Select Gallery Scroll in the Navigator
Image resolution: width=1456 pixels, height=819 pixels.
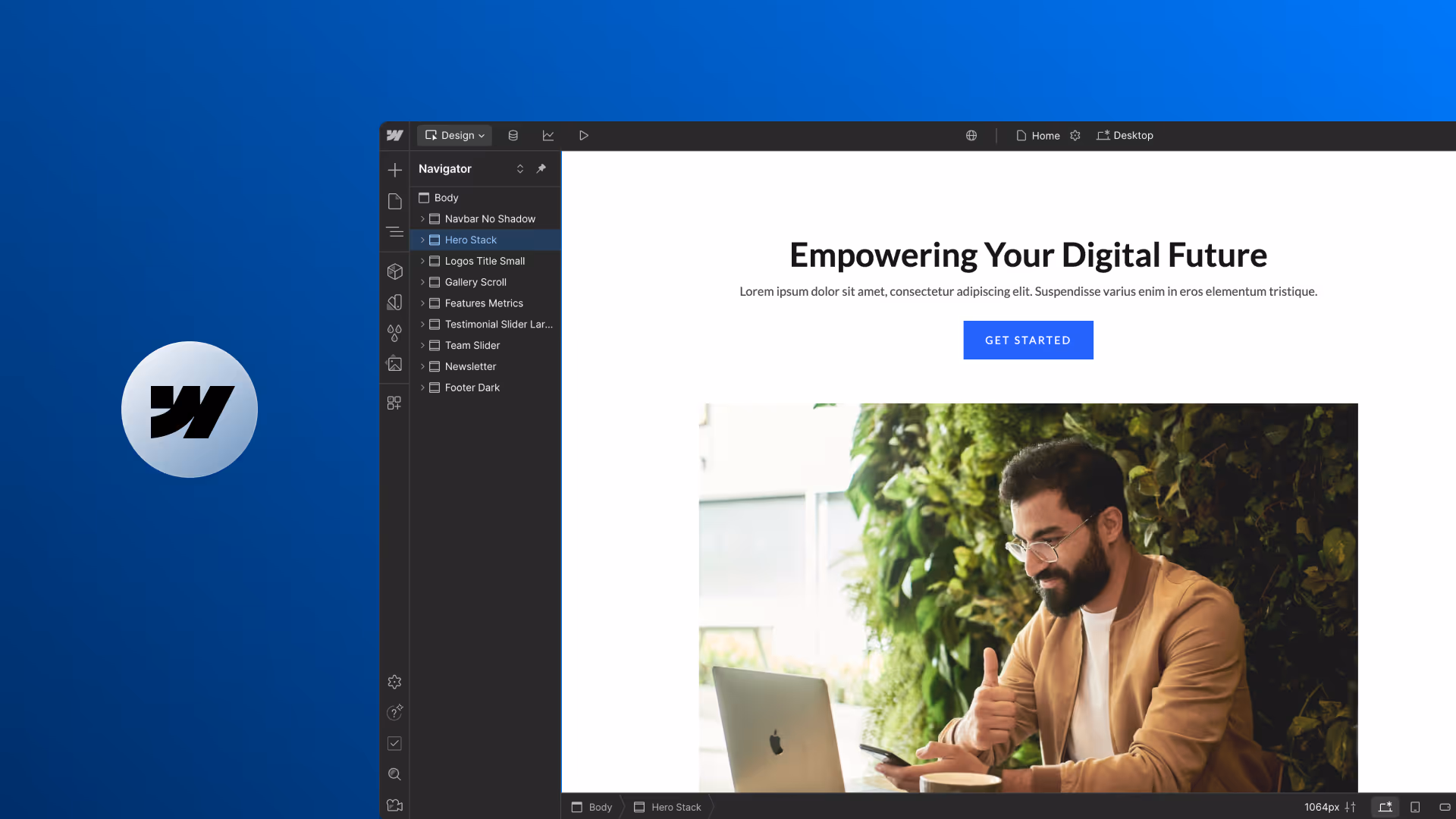(475, 282)
